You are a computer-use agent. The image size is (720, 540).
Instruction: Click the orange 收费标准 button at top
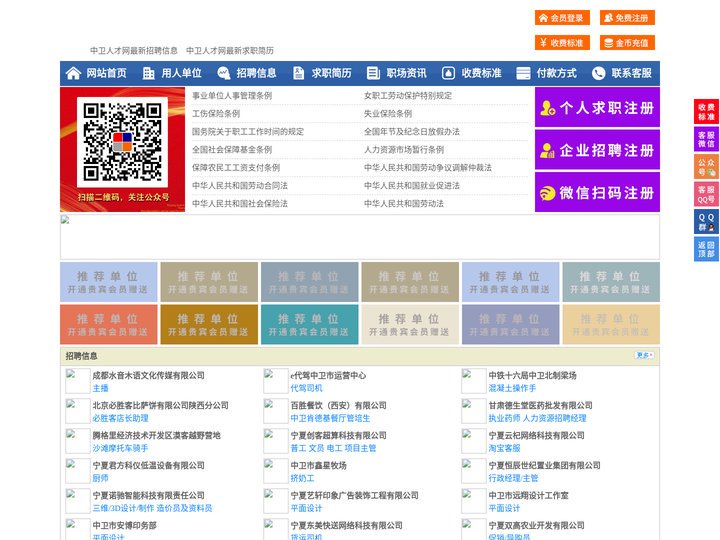[x=562, y=43]
